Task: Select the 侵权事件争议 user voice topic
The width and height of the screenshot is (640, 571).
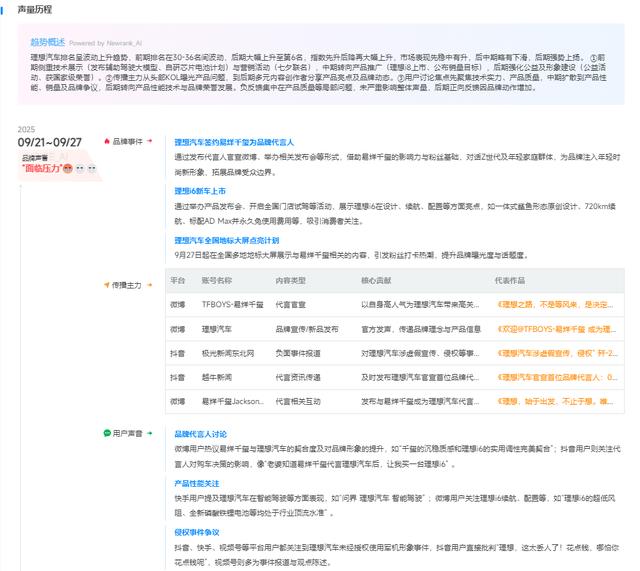Action: (198, 532)
